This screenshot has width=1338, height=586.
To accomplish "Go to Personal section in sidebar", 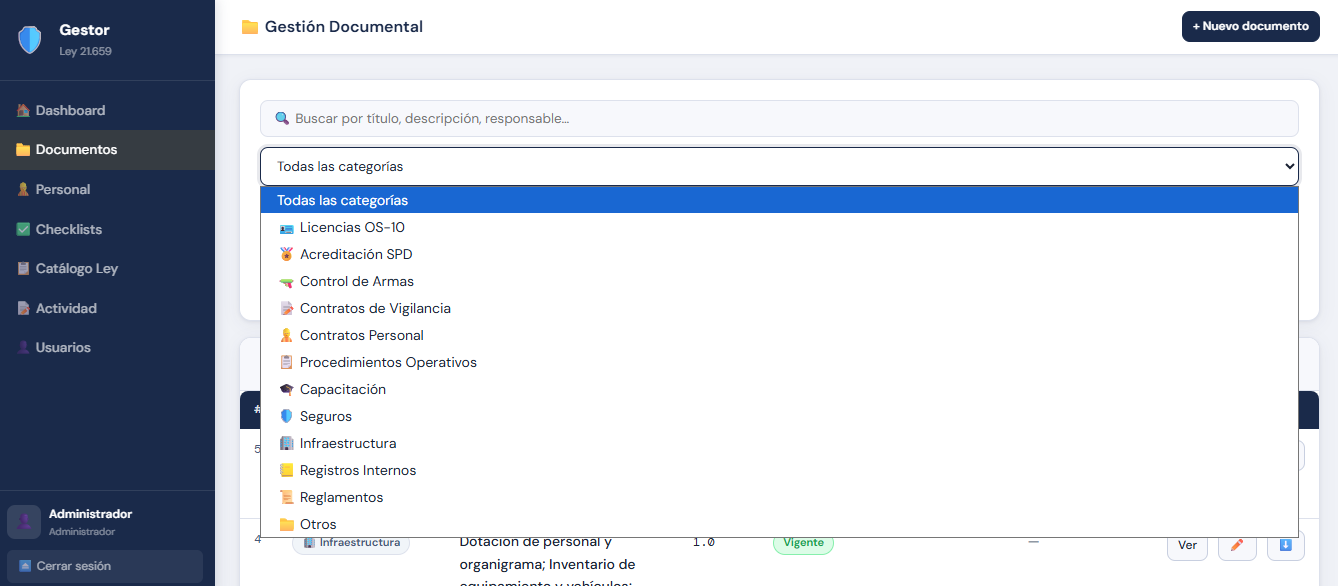I will point(107,189).
